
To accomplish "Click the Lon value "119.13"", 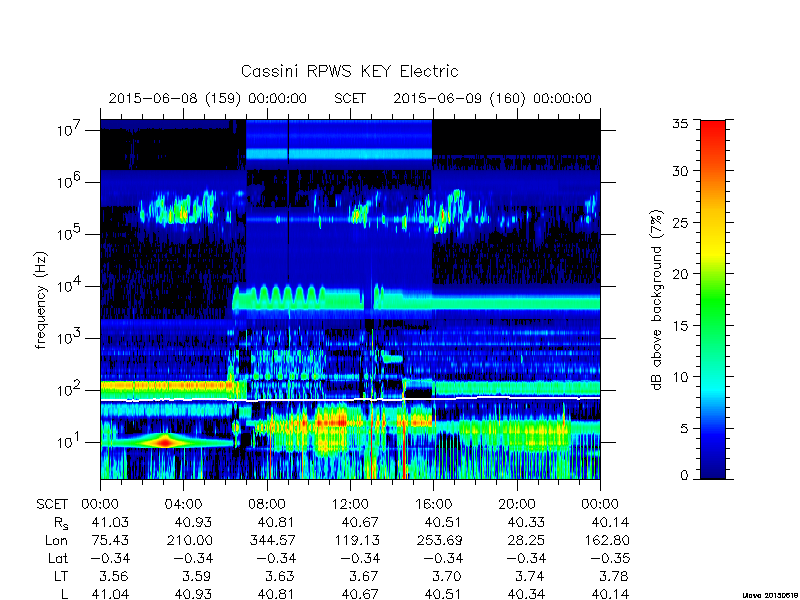I will click(356, 540).
